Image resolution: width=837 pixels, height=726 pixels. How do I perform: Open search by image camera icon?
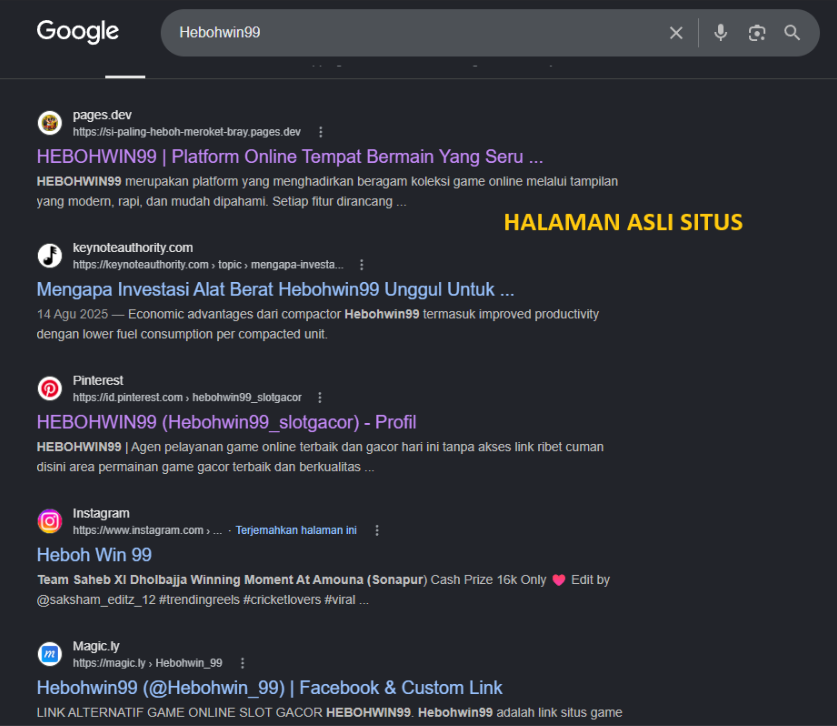756,33
